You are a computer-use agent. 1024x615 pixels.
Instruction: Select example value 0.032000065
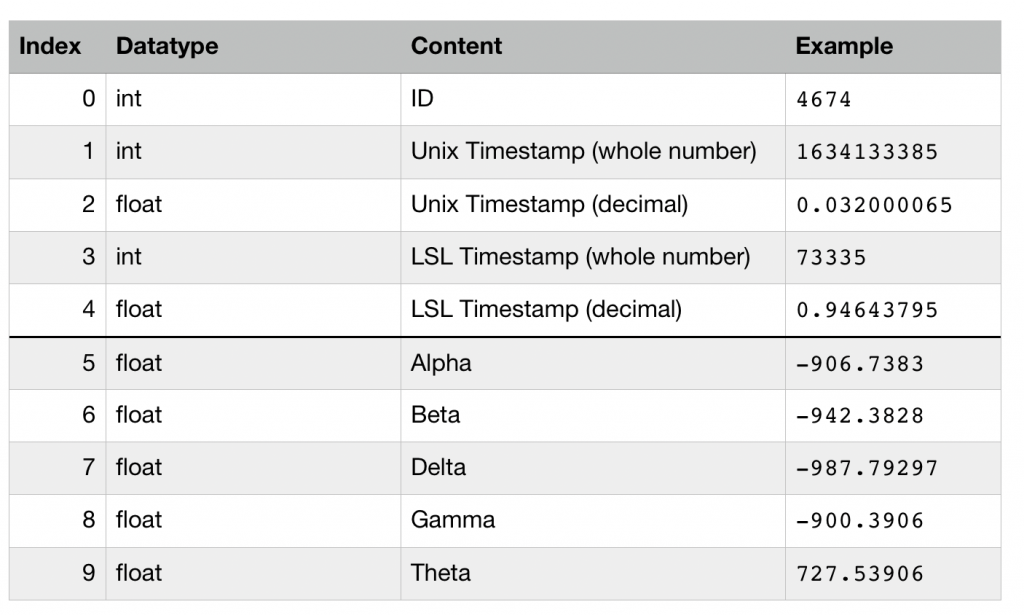(x=874, y=205)
